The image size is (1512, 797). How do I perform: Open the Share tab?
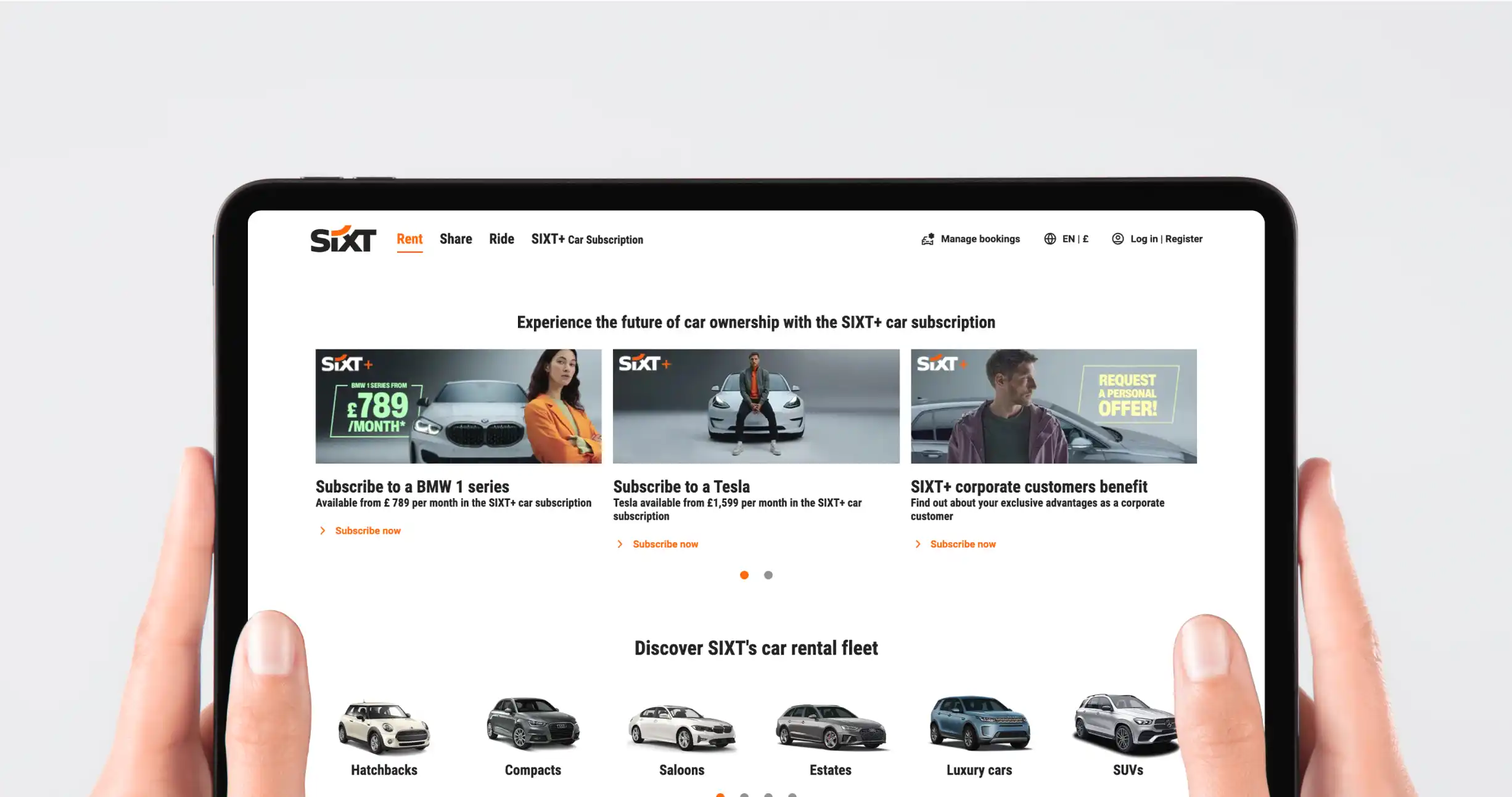point(456,239)
